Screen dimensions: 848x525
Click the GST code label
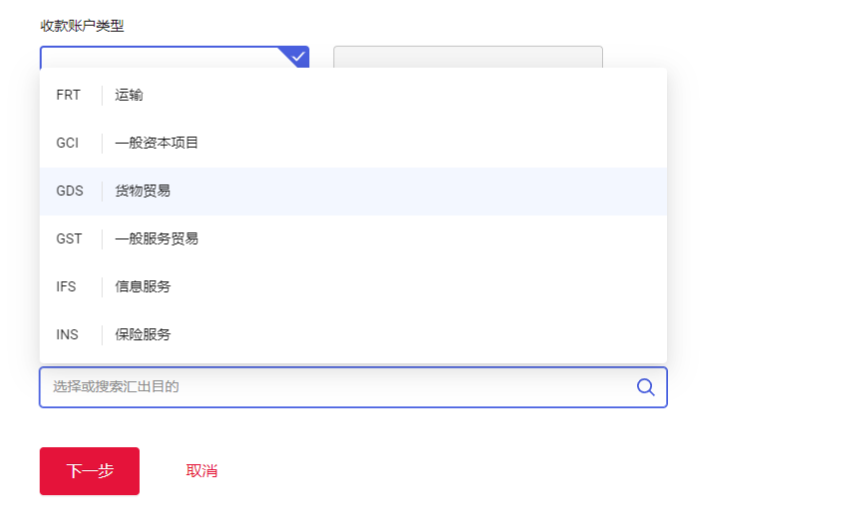[69, 239]
